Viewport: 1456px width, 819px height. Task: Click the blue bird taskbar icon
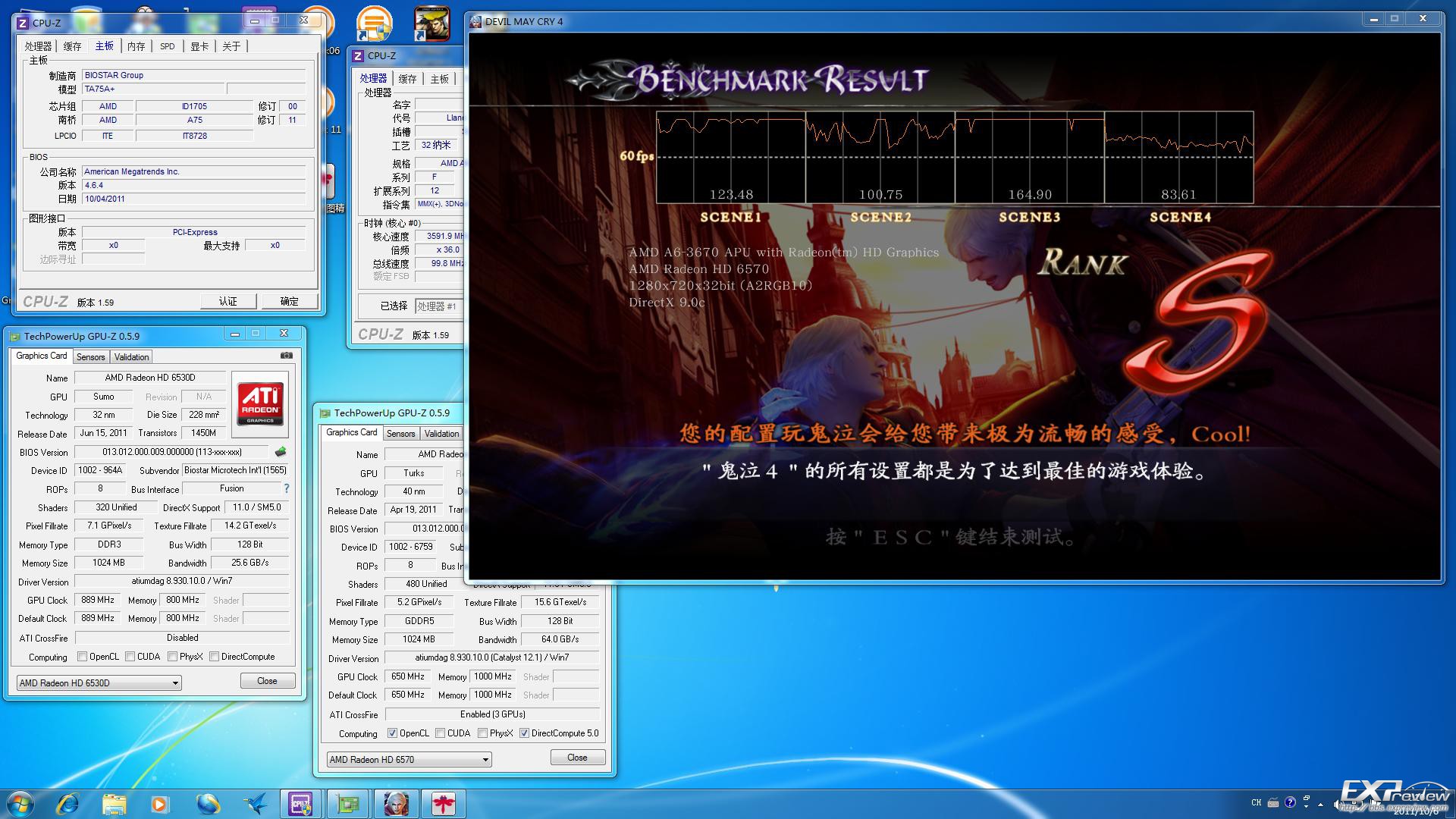pos(255,803)
